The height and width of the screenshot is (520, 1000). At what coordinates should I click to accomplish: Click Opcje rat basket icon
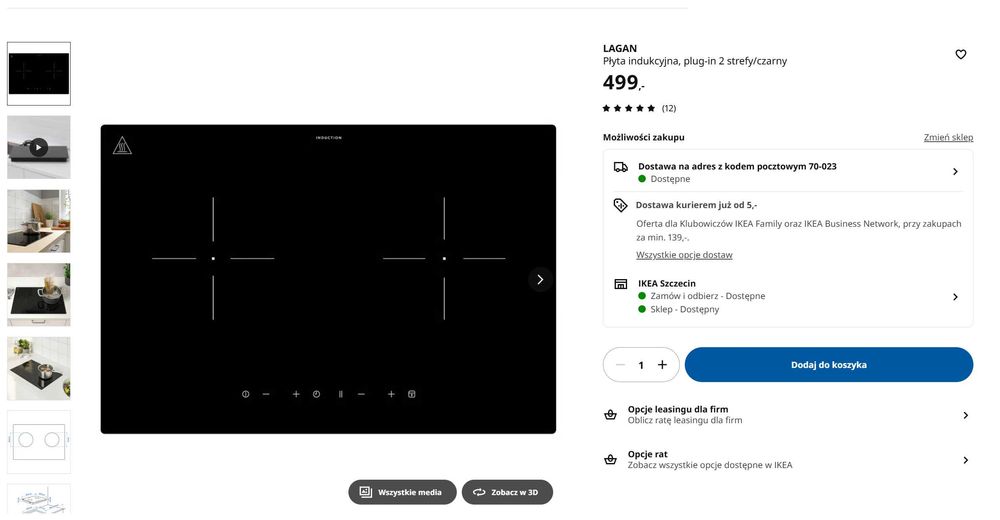click(x=610, y=460)
